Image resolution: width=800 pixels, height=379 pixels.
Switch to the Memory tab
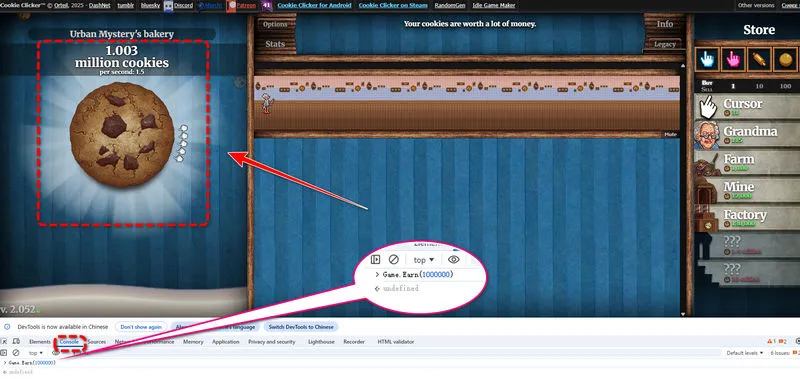(x=193, y=342)
